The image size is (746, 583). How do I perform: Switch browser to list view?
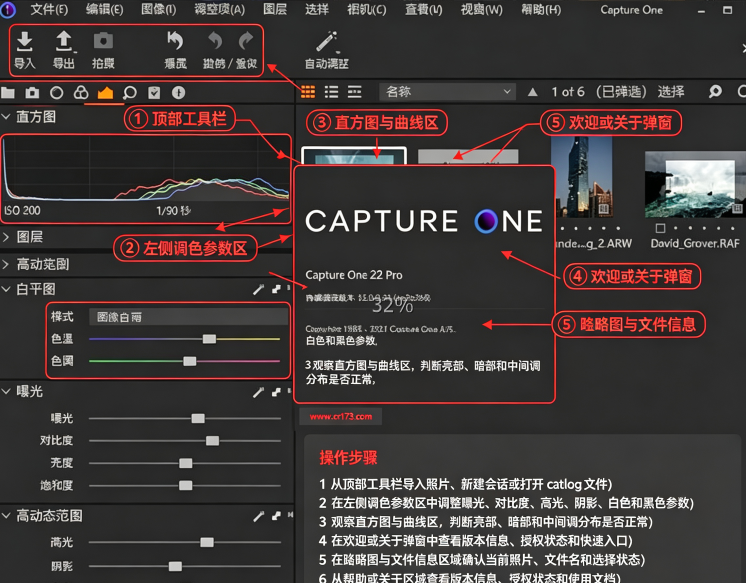[x=331, y=92]
